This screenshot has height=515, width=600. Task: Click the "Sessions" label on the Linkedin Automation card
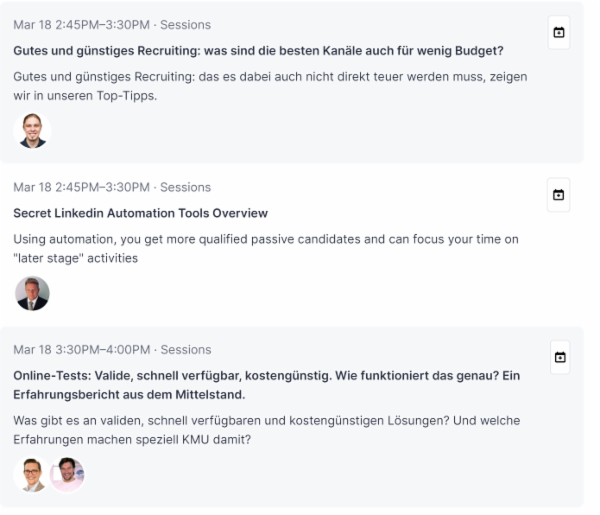(186, 187)
